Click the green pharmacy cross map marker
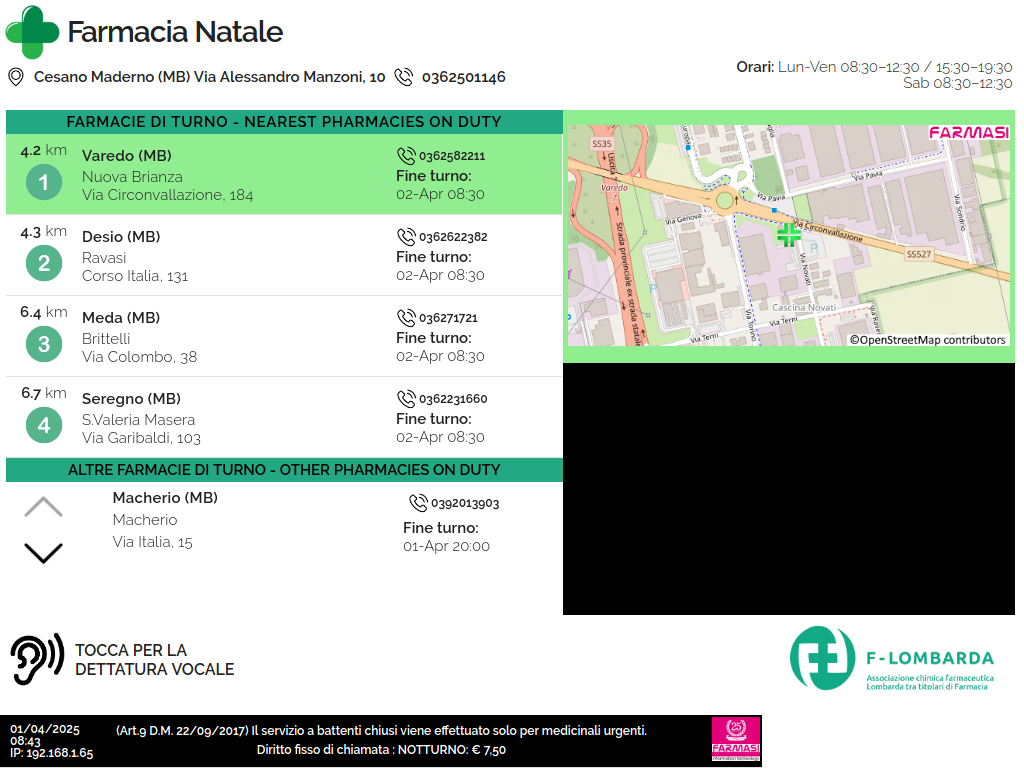This screenshot has height=768, width=1024. coord(788,234)
